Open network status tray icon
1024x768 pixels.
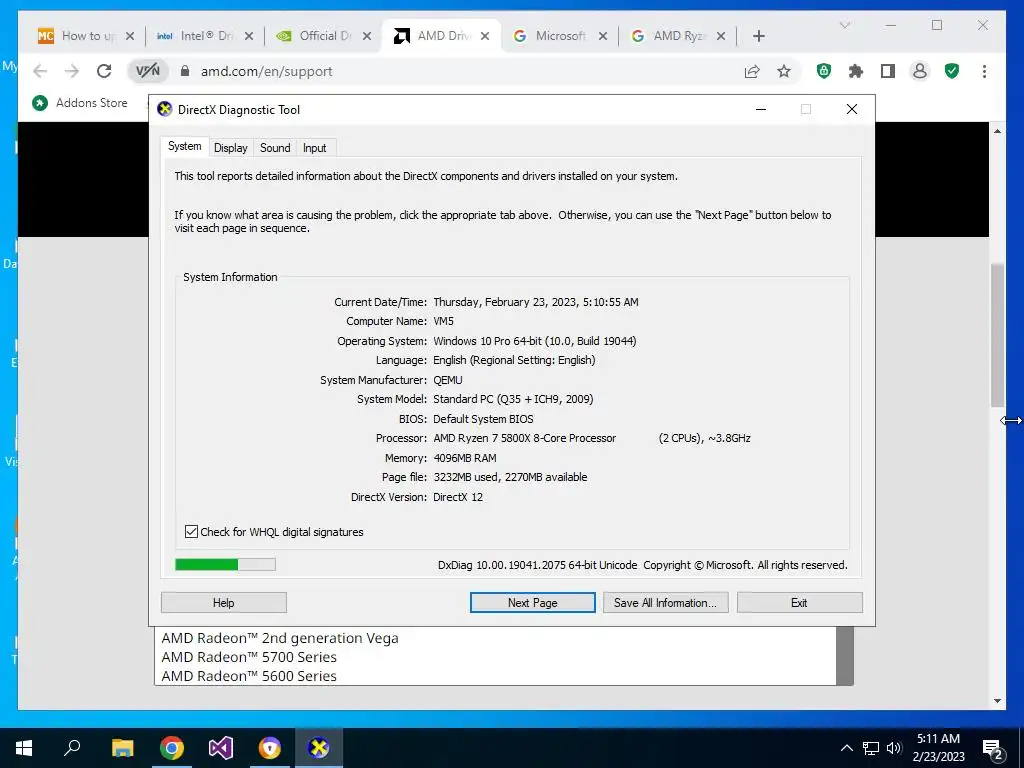tap(871, 748)
